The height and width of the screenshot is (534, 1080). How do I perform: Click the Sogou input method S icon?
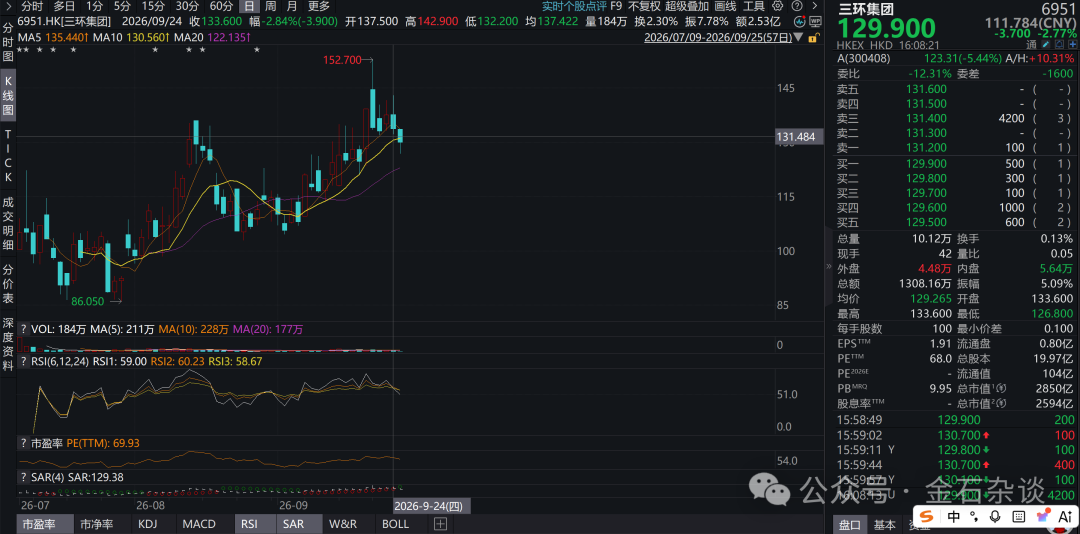(926, 516)
